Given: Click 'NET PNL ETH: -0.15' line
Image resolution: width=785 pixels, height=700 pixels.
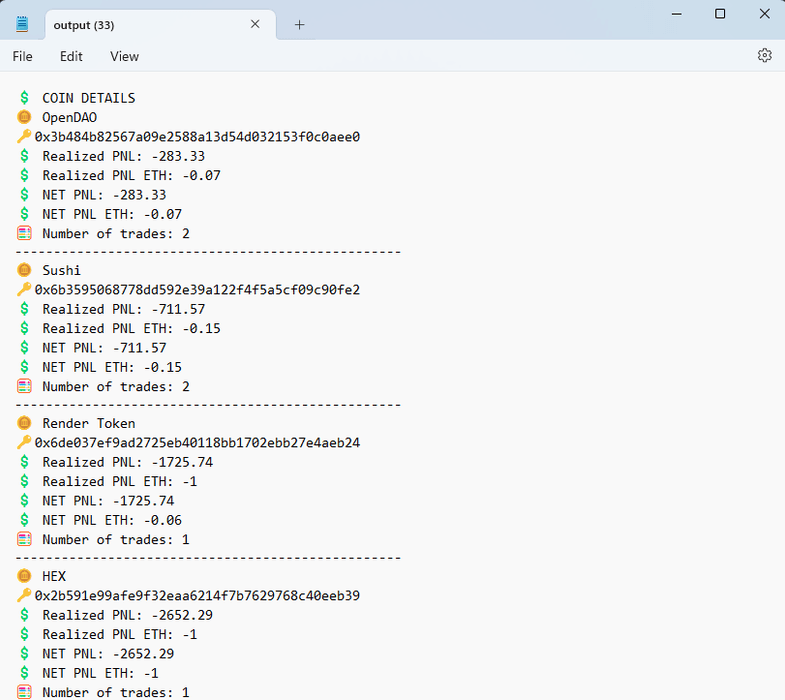Looking at the screenshot, I should coord(112,368).
